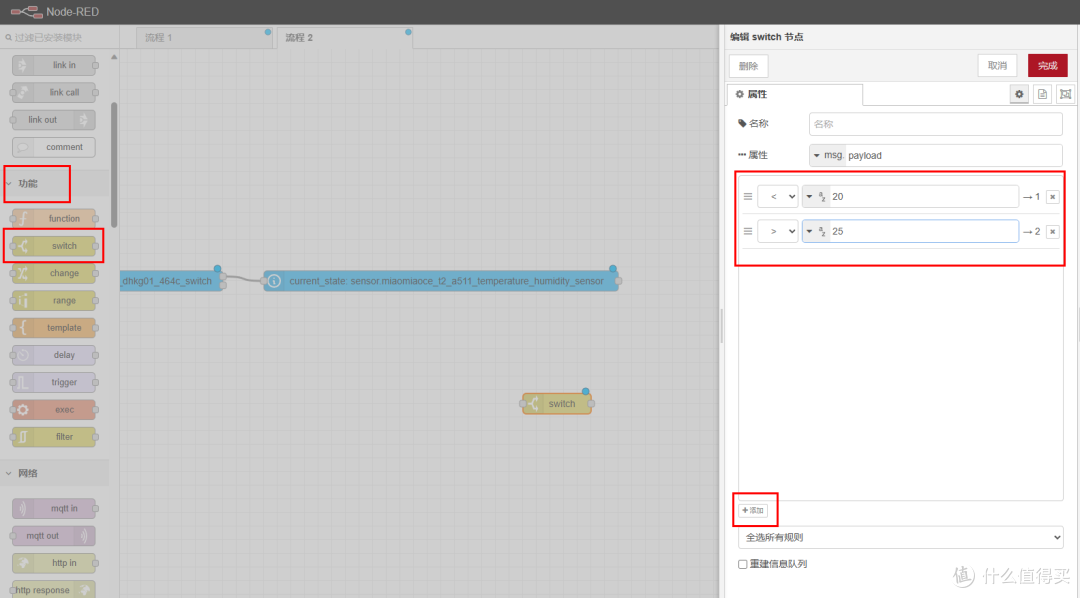Viewport: 1080px width, 598px height.
Task: Toggle the 重建信息队列 checkbox
Action: [x=742, y=564]
